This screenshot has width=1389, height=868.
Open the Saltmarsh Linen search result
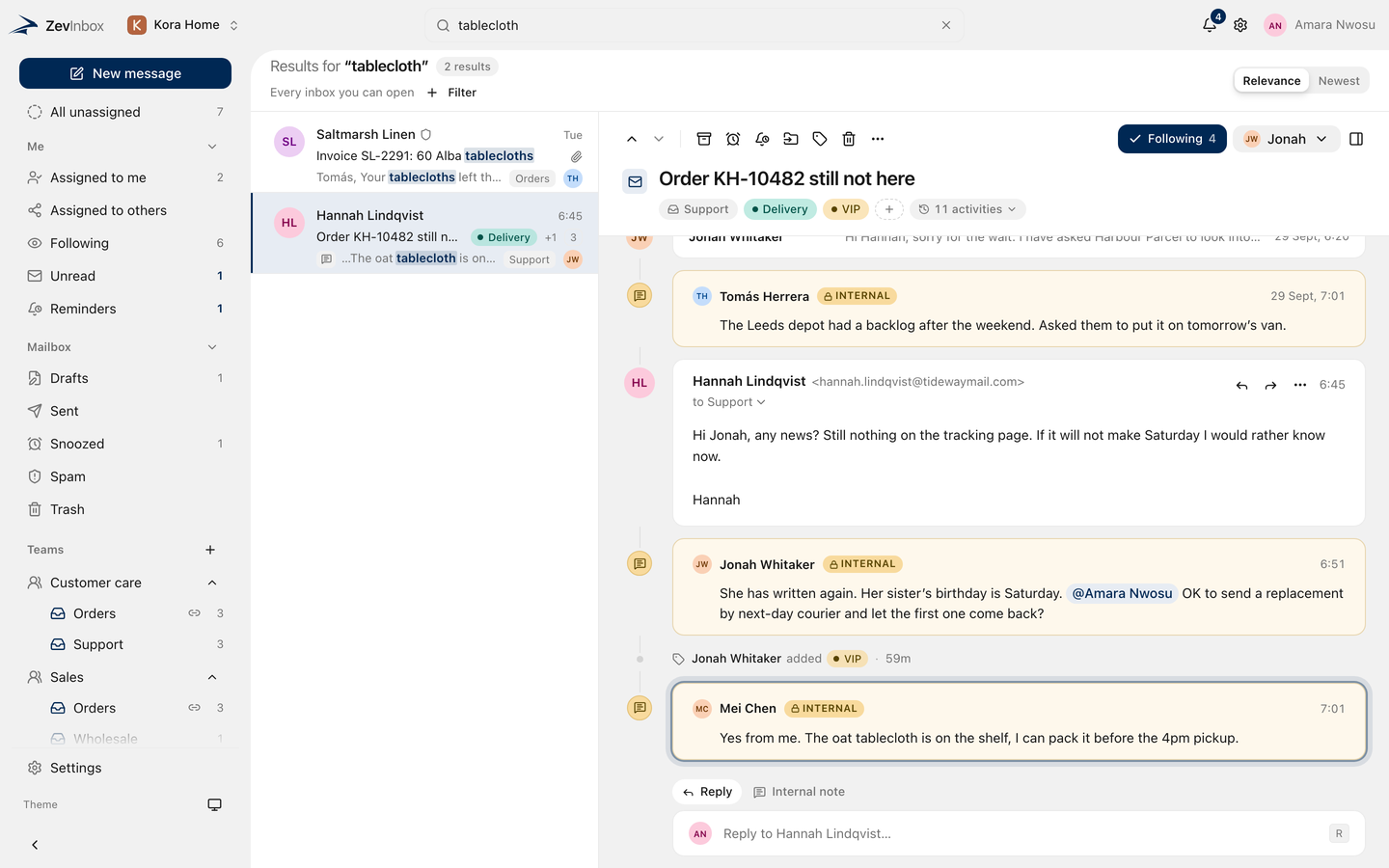(425, 152)
